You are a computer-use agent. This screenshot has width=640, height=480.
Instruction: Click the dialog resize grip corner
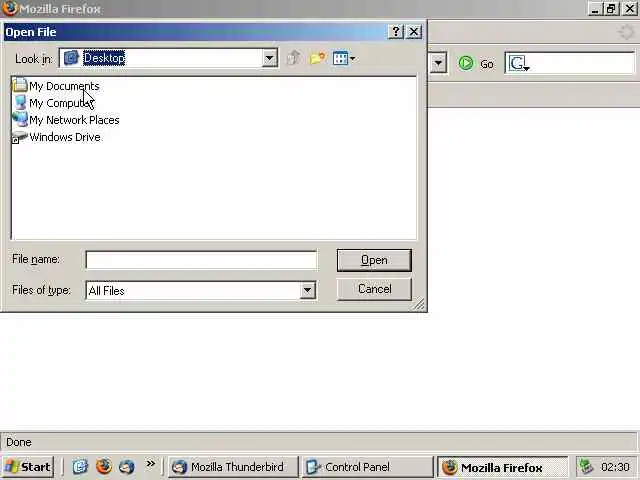tap(419, 304)
